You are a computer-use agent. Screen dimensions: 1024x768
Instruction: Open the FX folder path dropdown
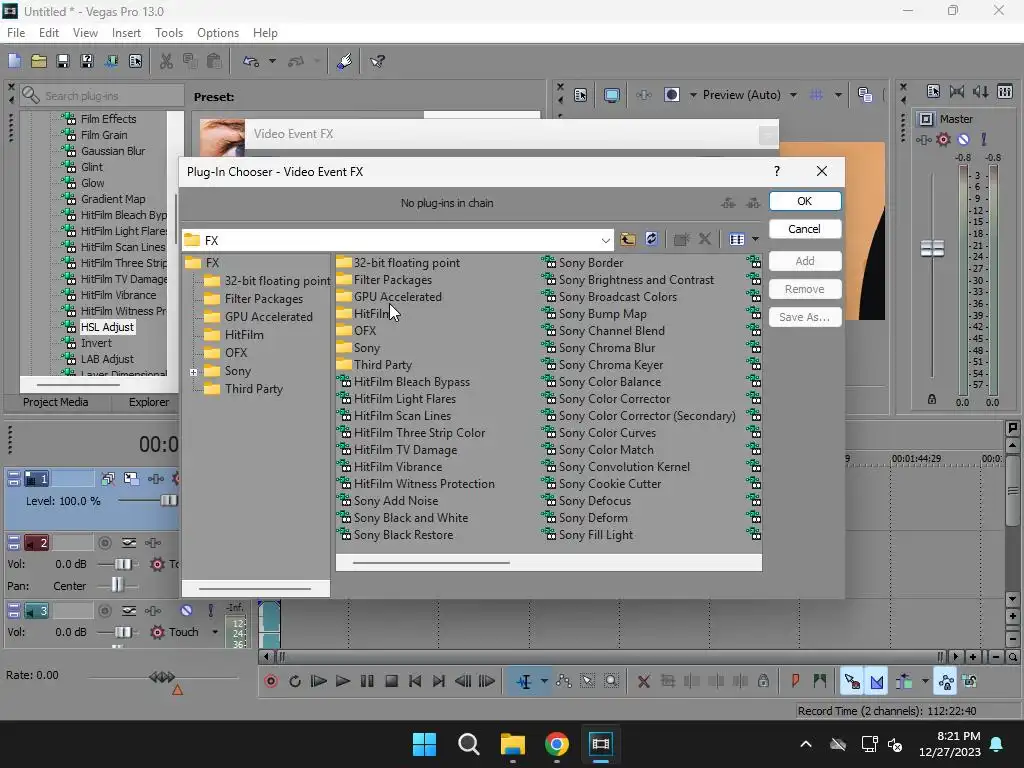pos(605,240)
